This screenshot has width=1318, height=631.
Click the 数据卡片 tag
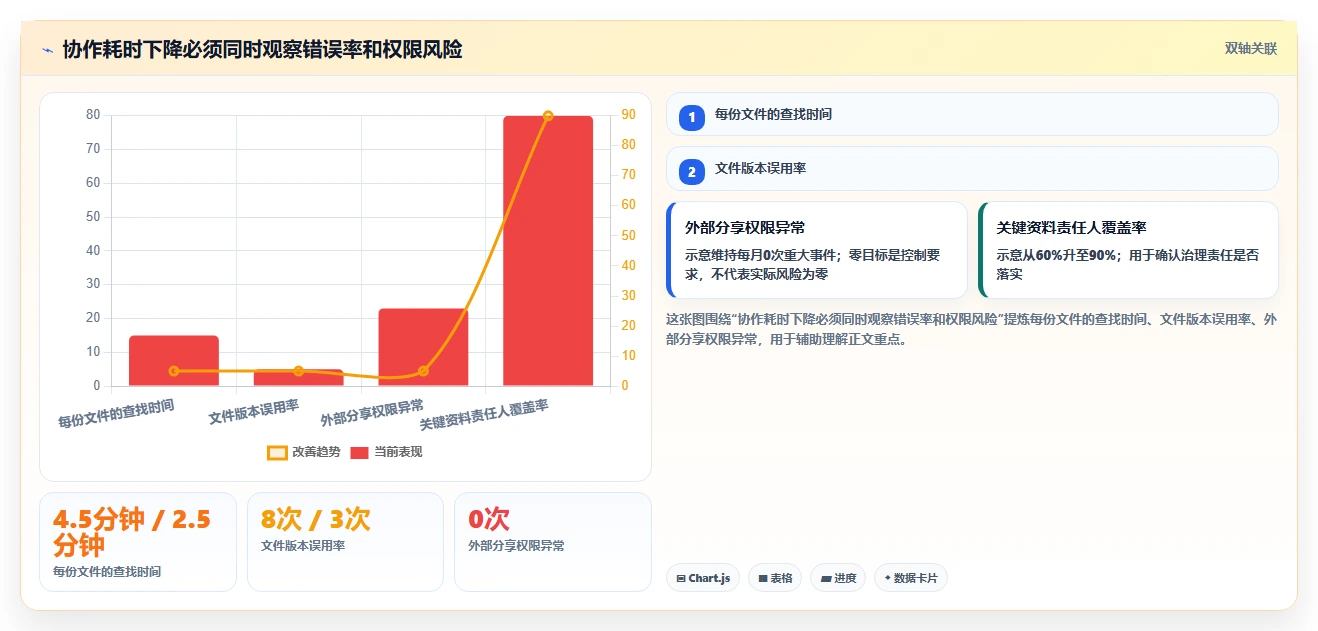click(911, 578)
